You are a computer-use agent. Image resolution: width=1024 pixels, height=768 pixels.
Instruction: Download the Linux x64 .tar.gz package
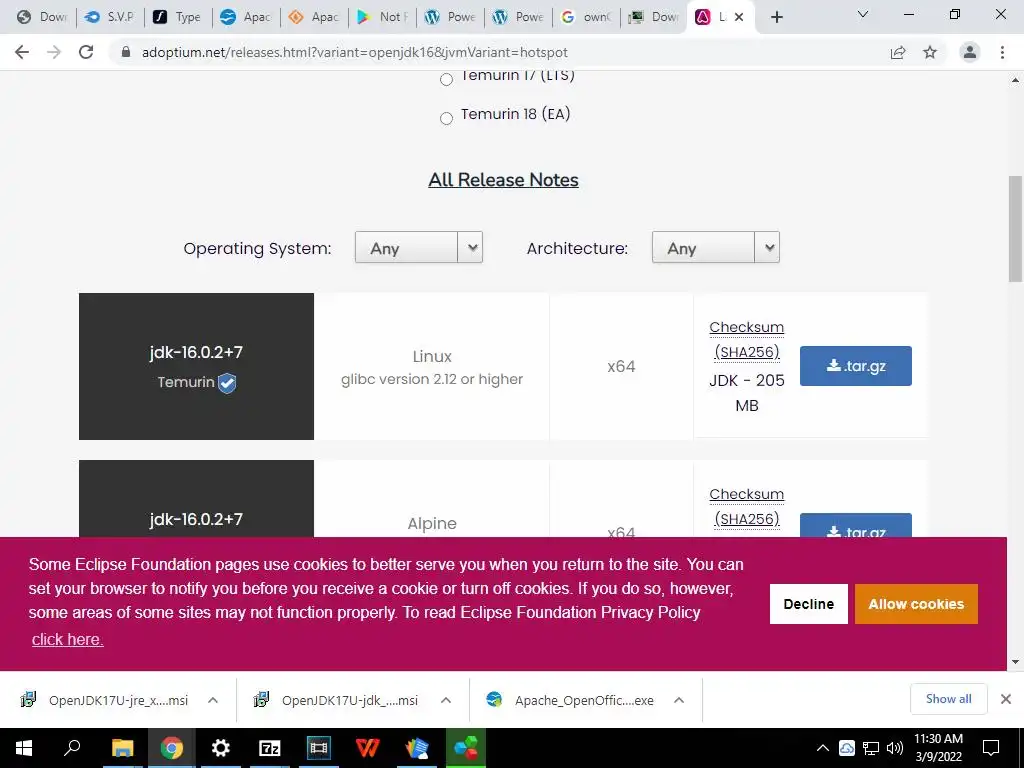point(856,366)
